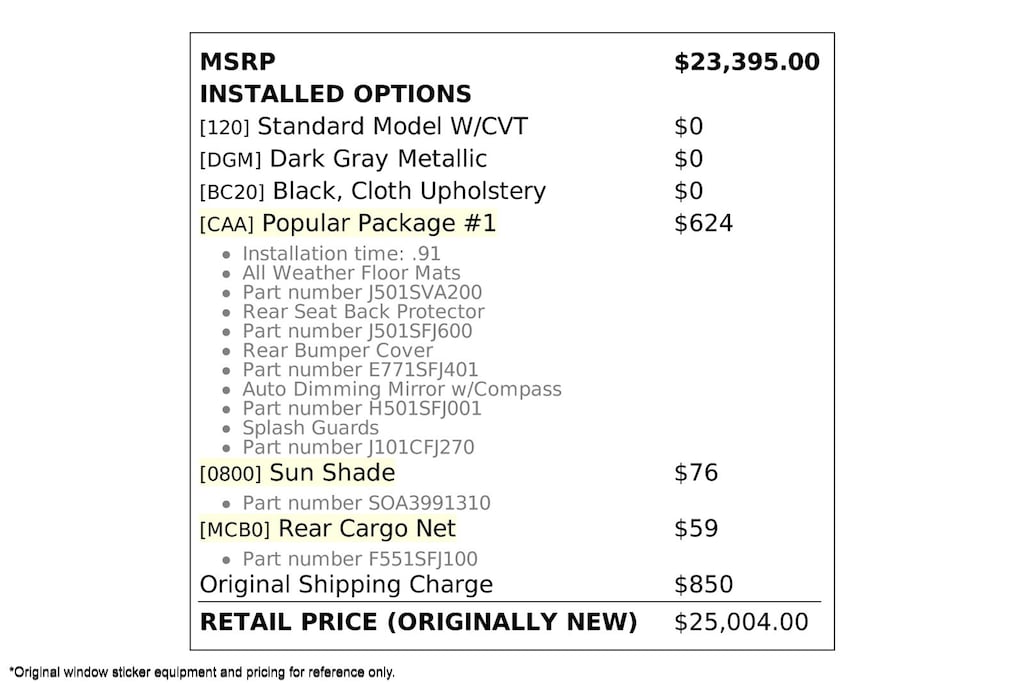The width and height of the screenshot is (1024, 683).
Task: Click the INSTALLED OPTIONS heading
Action: click(335, 94)
